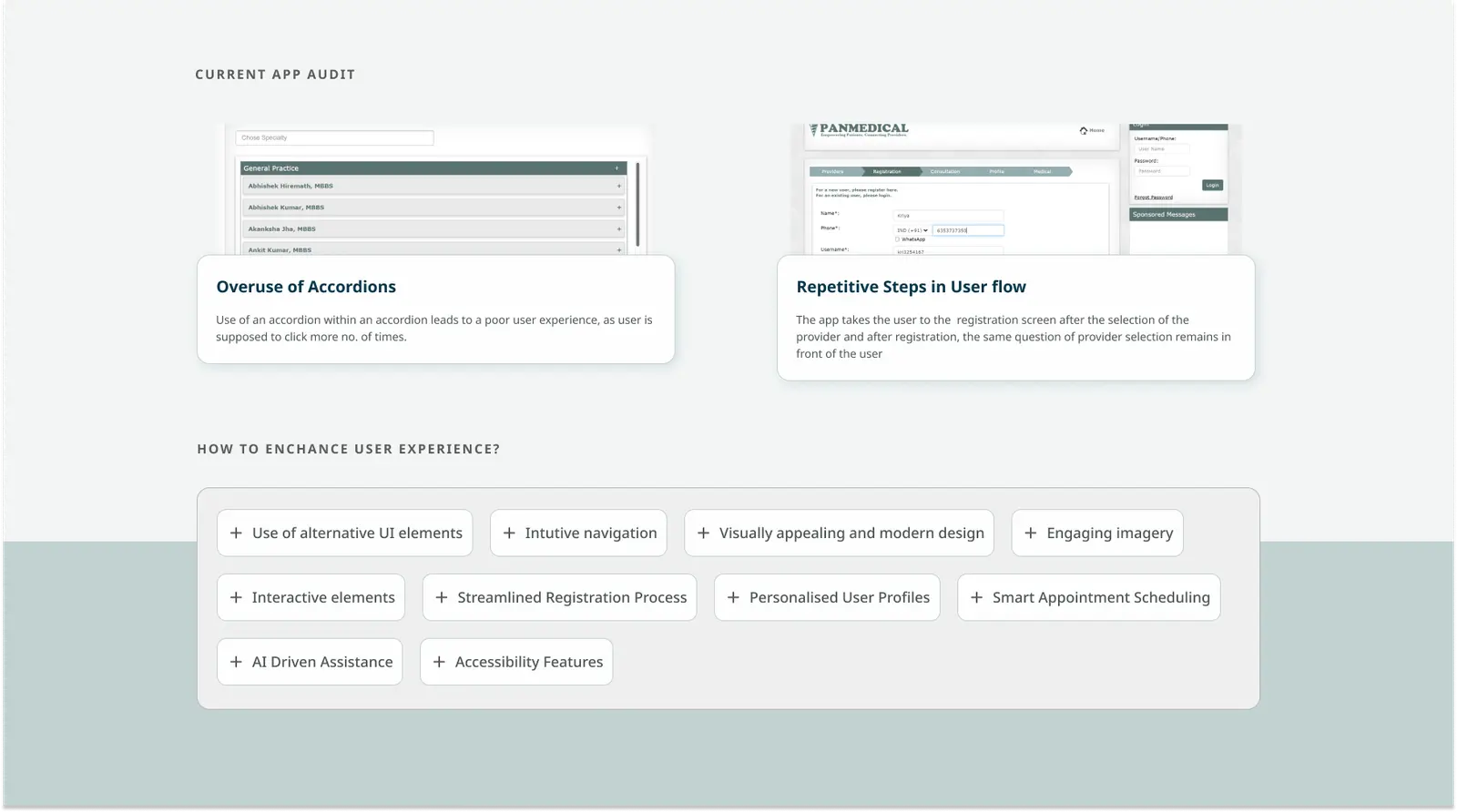
Task: Open the Consultation step tab
Action: pos(945,171)
